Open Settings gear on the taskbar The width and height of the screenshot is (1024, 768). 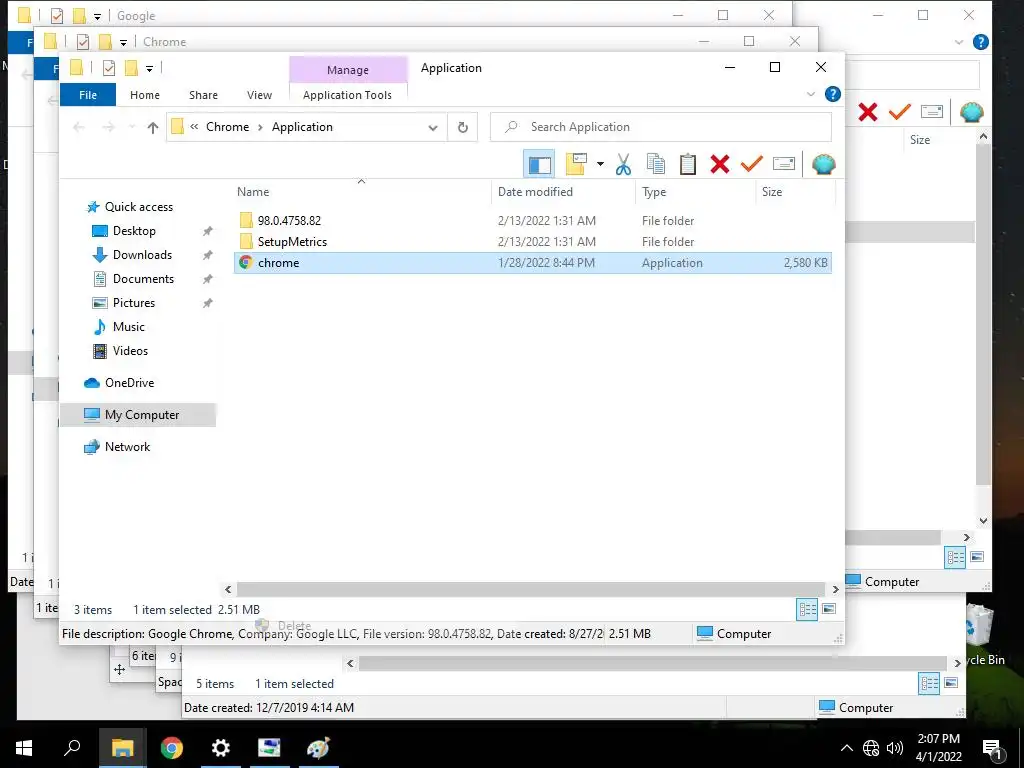(x=221, y=748)
